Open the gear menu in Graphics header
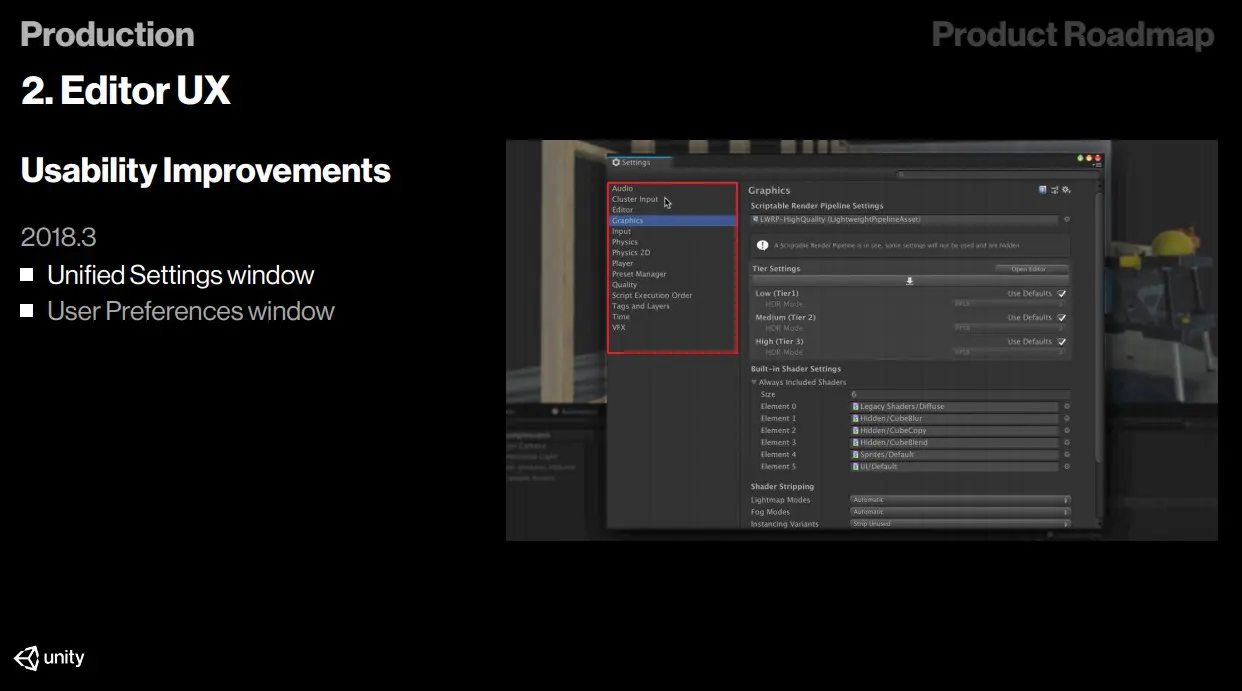The width and height of the screenshot is (1242, 691). click(x=1067, y=189)
